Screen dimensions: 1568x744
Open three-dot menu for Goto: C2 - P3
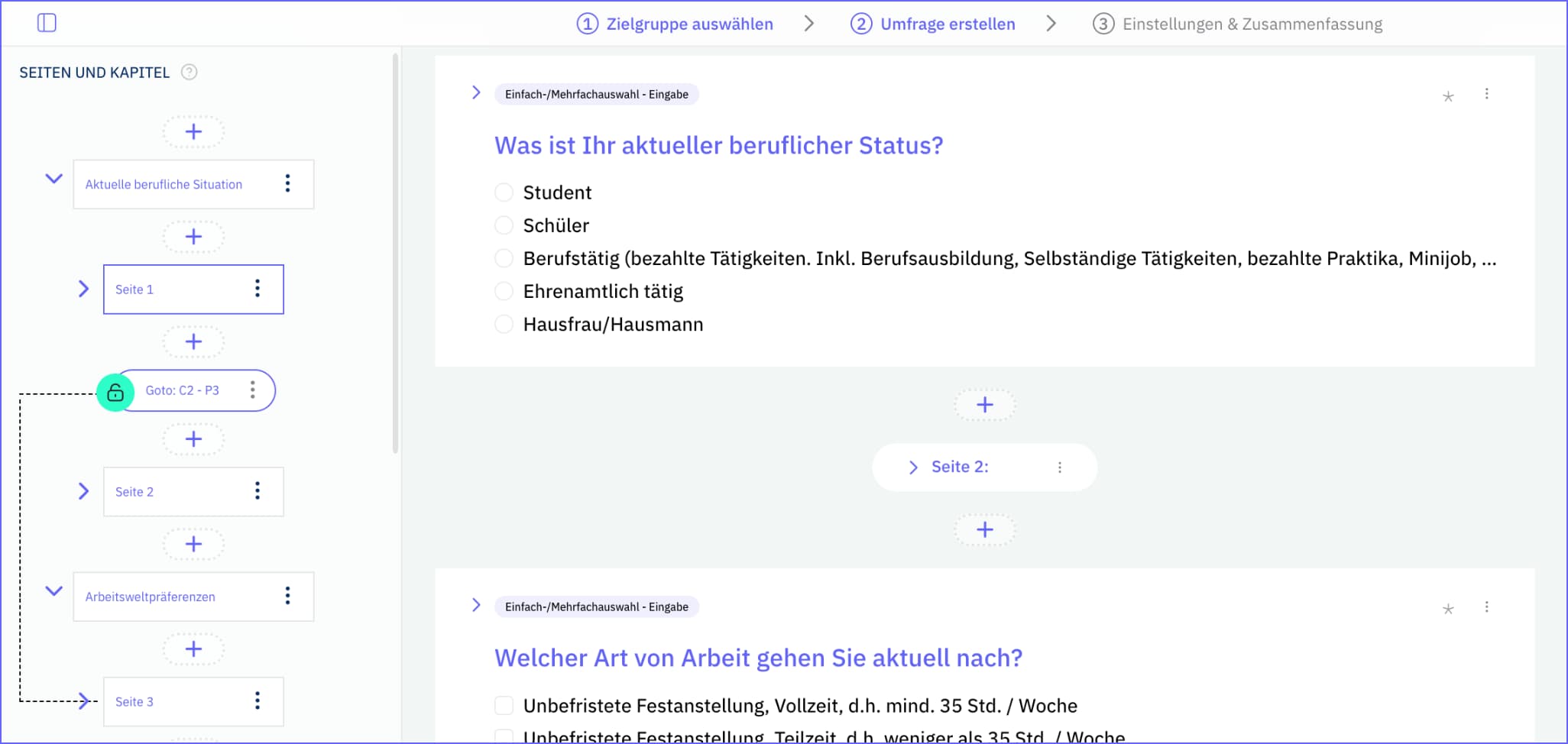[x=252, y=390]
